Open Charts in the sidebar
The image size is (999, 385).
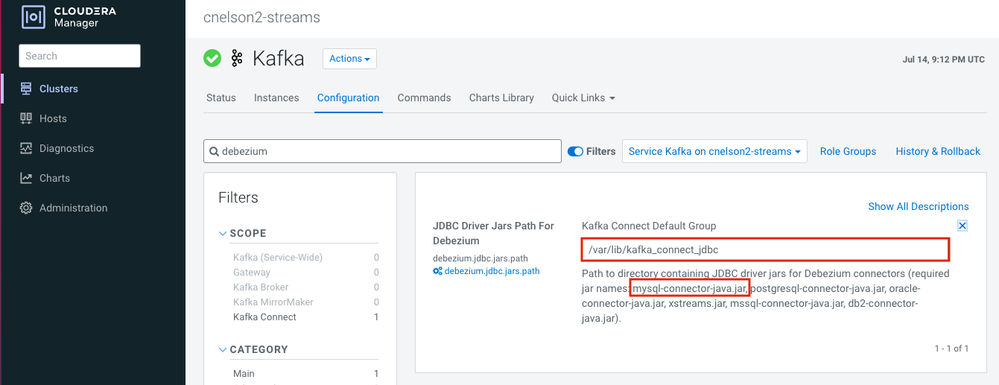55,178
